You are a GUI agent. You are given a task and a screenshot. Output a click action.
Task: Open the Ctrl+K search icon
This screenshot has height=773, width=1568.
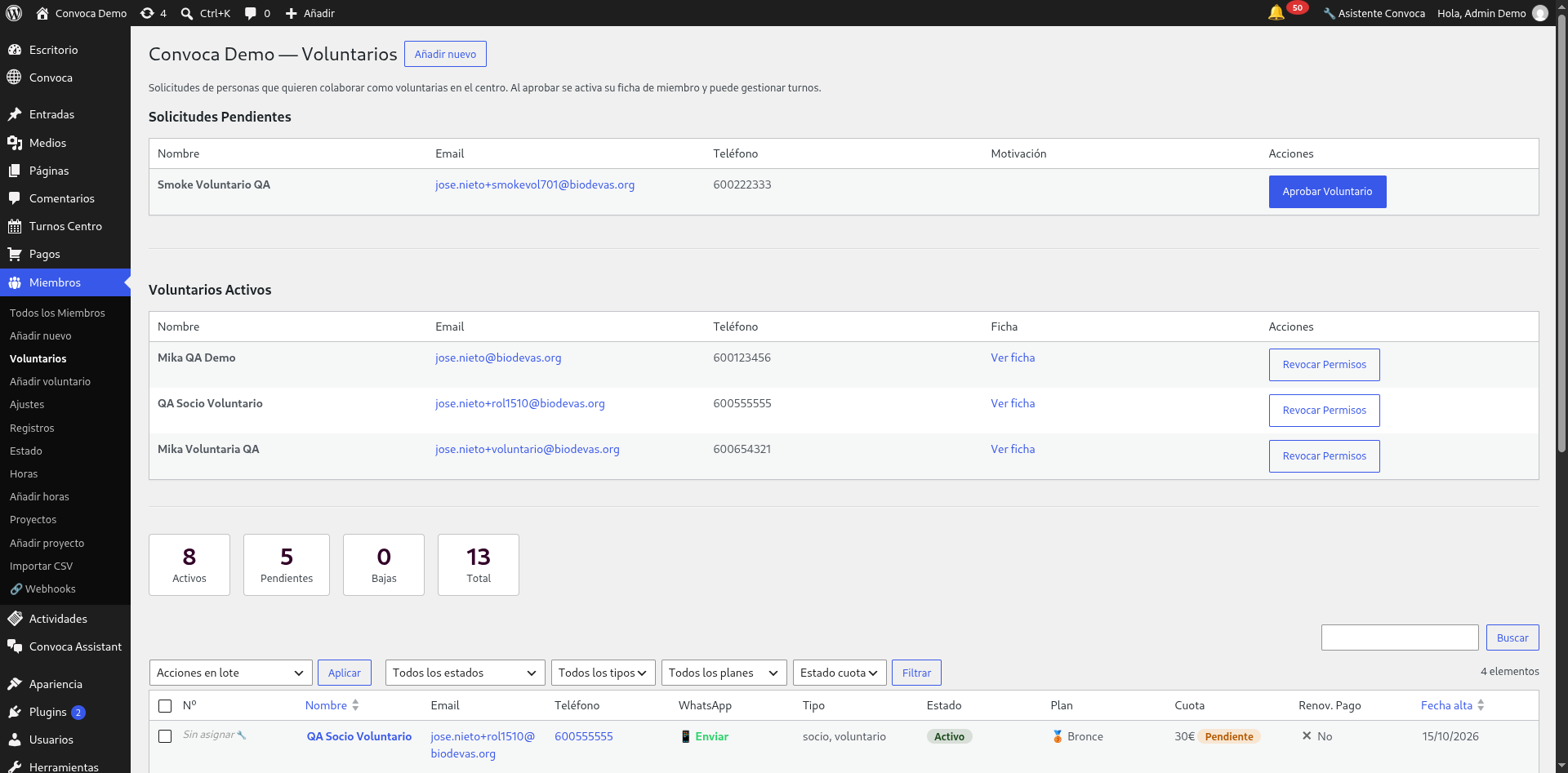[205, 13]
